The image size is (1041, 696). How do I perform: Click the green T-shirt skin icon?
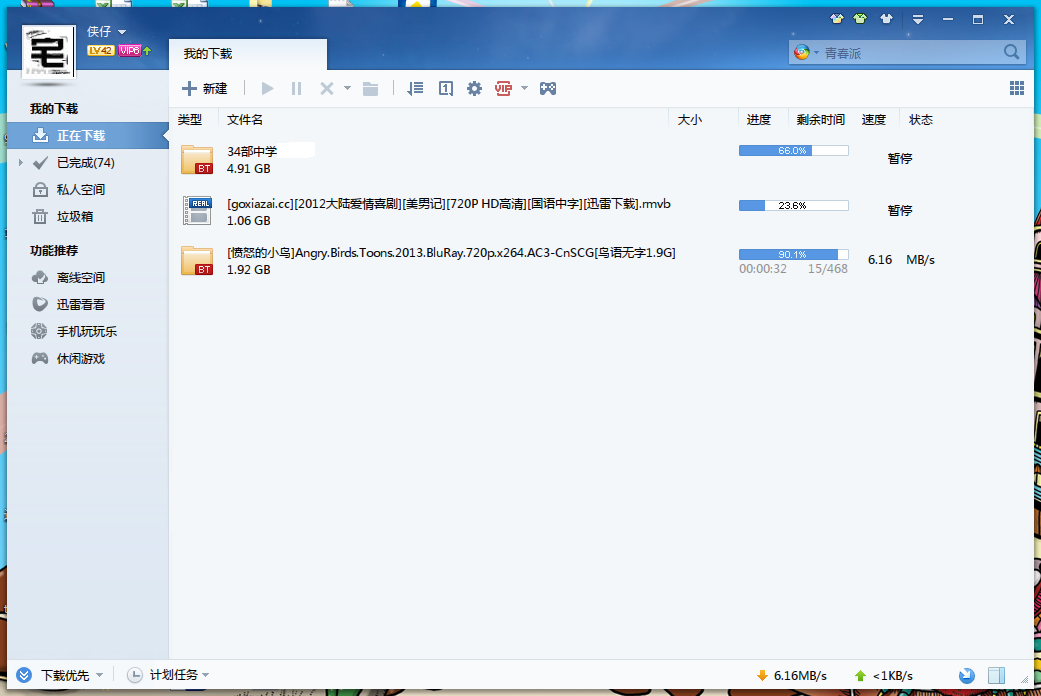pos(860,19)
